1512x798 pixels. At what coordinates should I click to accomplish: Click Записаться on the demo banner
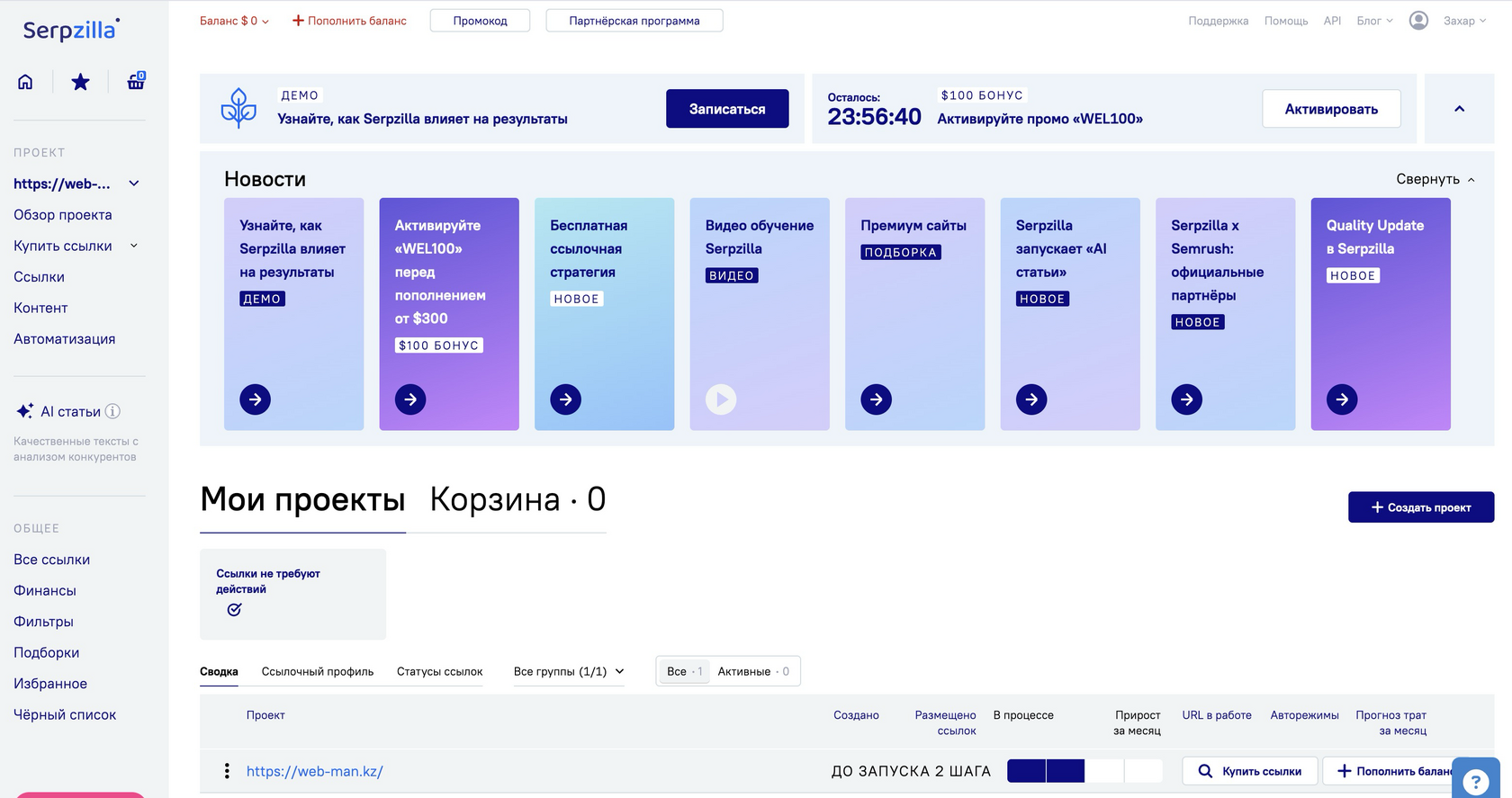[x=727, y=109]
